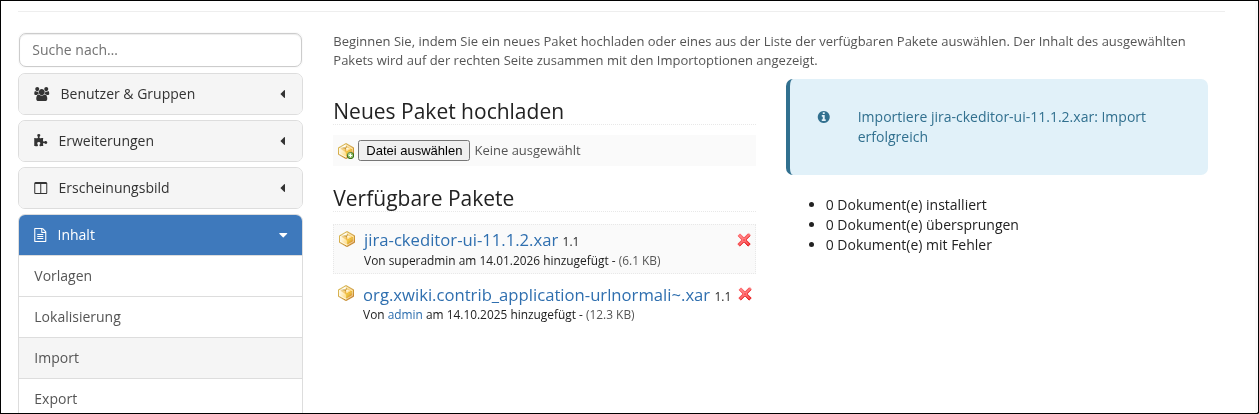Click the info icon in import message

click(824, 117)
